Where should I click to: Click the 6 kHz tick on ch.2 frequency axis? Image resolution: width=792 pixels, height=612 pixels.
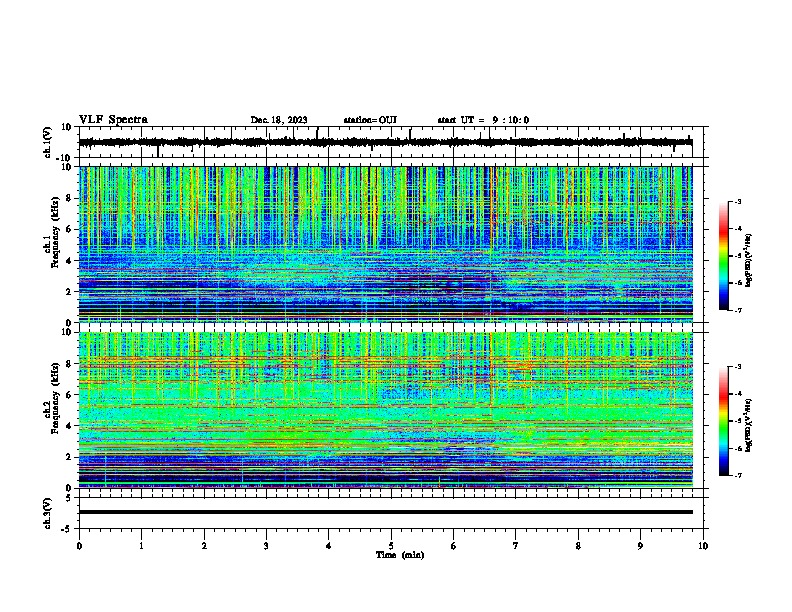click(x=70, y=395)
